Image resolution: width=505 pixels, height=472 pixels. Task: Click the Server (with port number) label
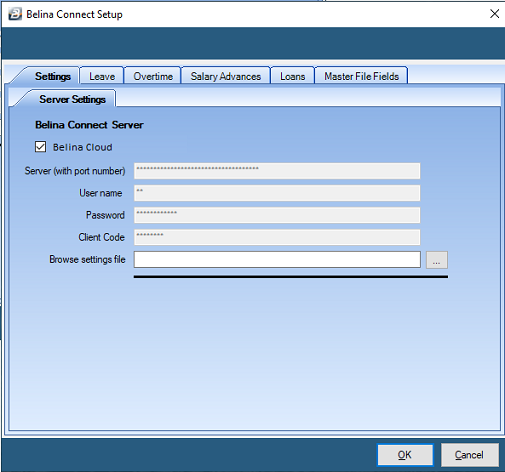click(75, 171)
